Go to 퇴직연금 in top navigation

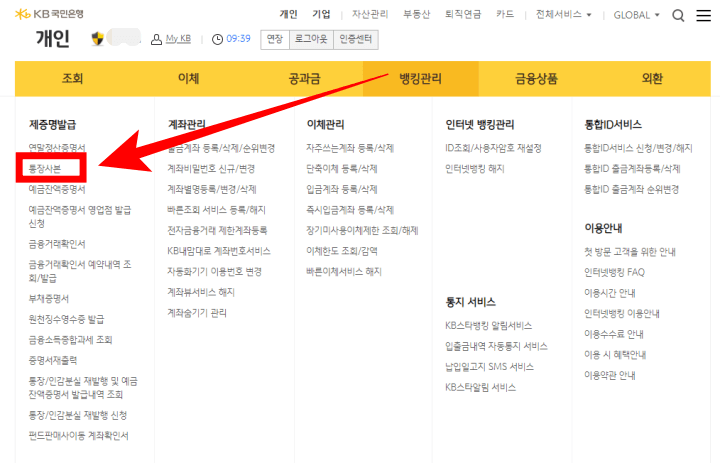coord(463,15)
